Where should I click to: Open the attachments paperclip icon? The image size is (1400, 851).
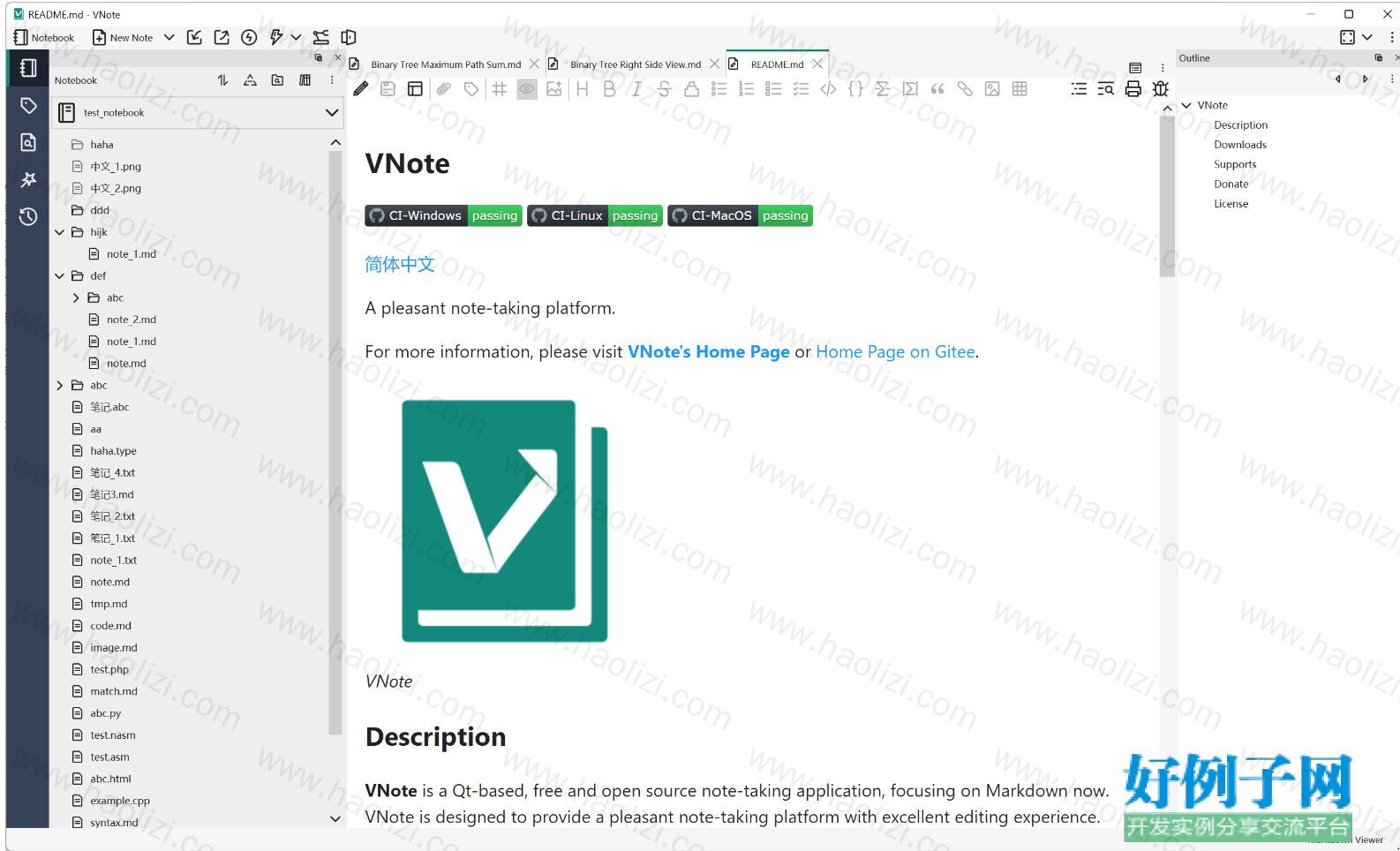pos(444,89)
